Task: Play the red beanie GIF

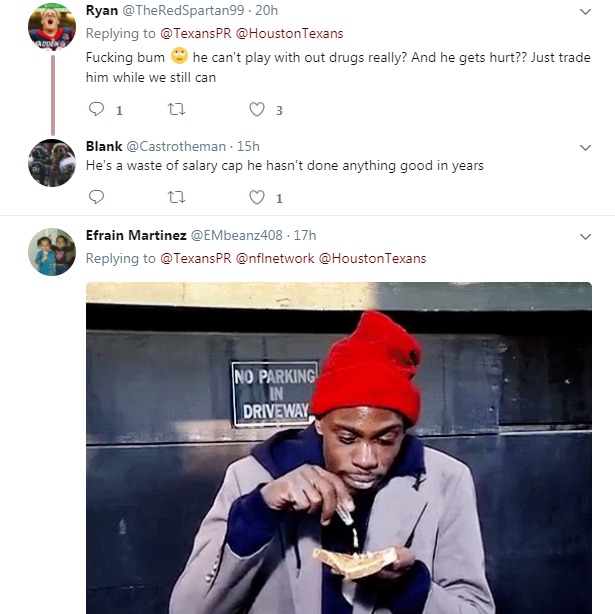Action: point(338,448)
